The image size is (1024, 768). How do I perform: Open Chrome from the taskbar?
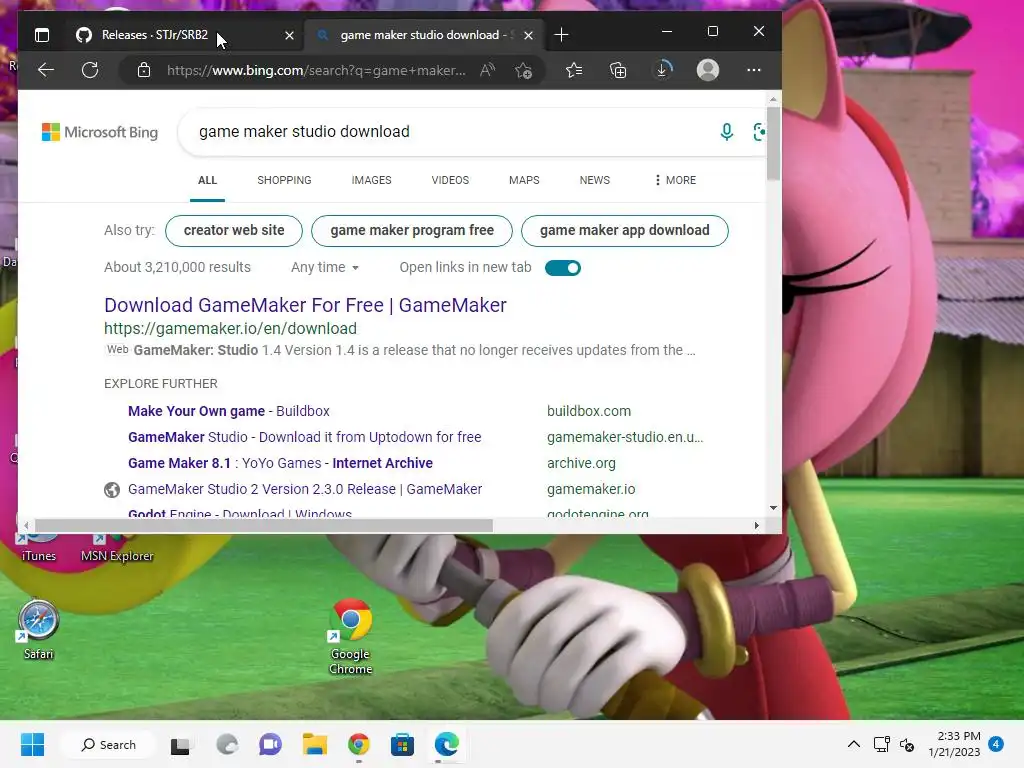point(359,744)
